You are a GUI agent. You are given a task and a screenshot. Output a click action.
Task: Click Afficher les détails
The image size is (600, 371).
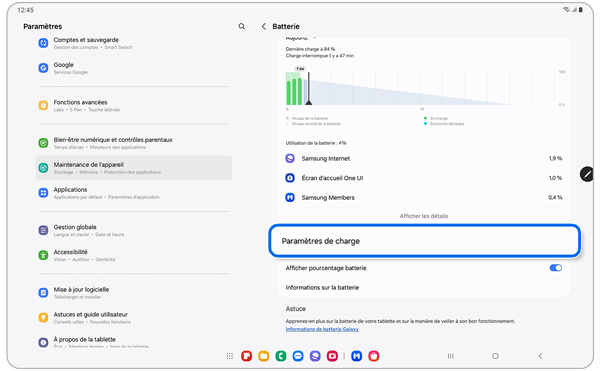coord(424,216)
